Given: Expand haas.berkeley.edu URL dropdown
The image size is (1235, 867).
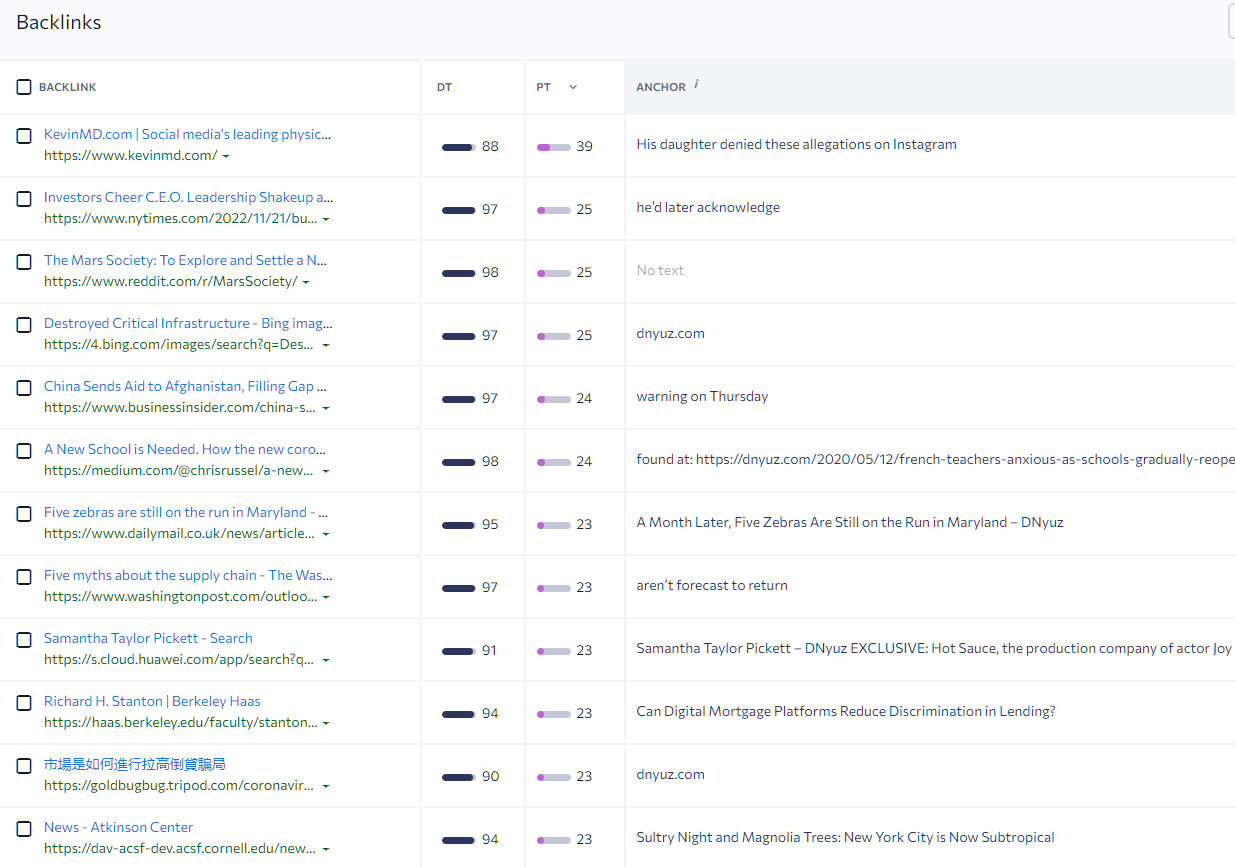Looking at the screenshot, I should tap(326, 723).
